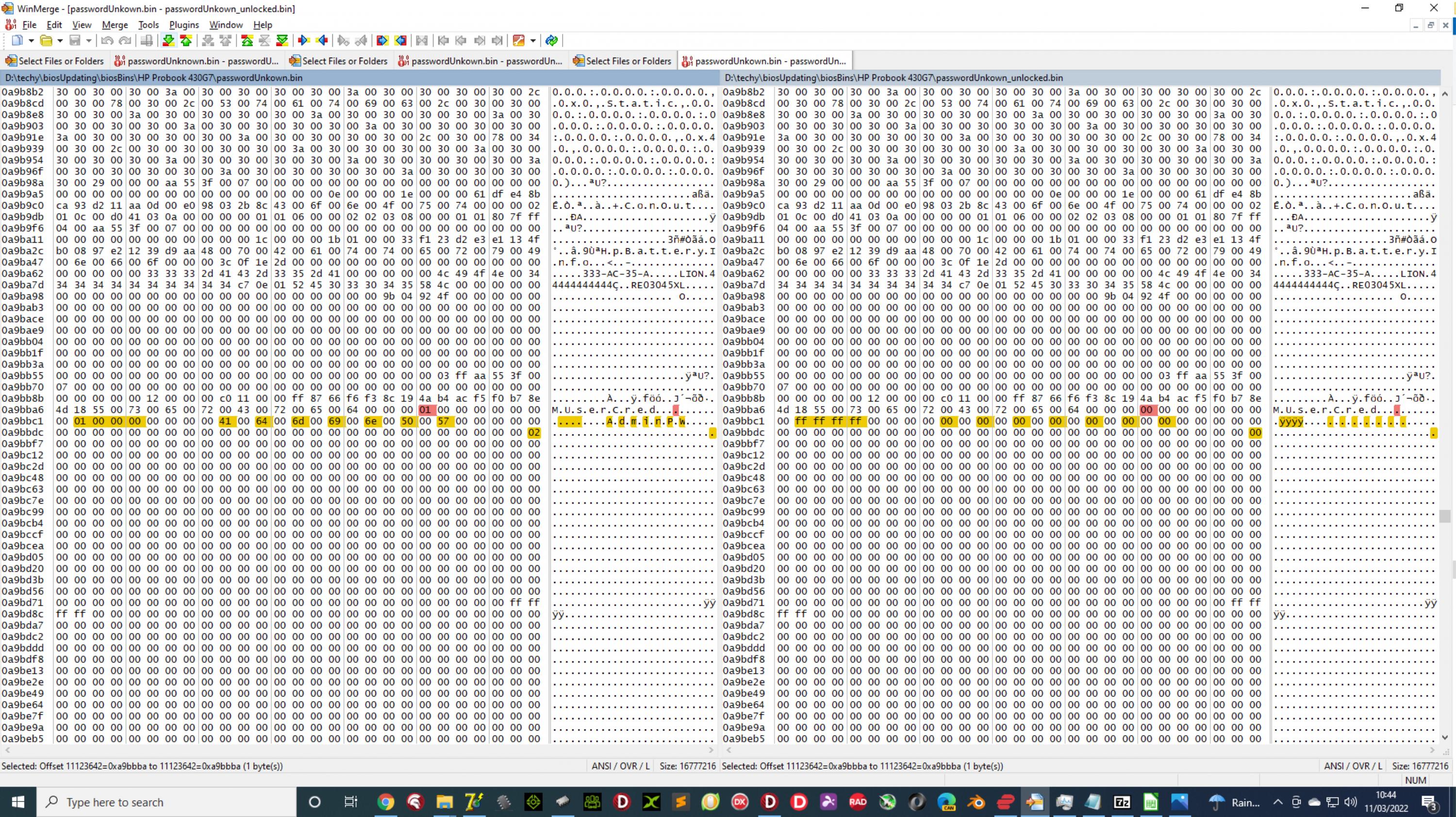Copy difference to the left pane

pyautogui.click(x=322, y=40)
